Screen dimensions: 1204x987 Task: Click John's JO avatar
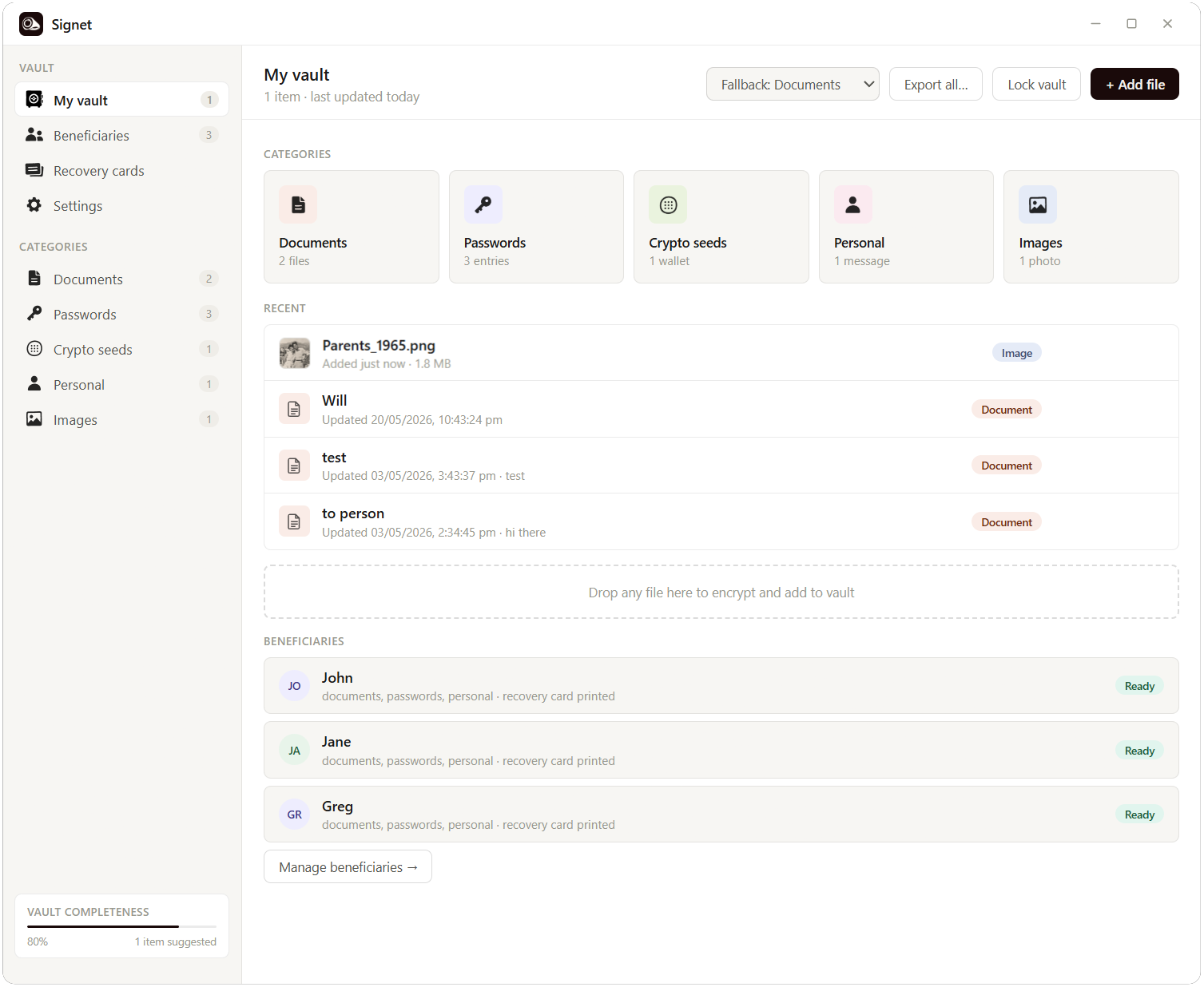click(x=294, y=686)
